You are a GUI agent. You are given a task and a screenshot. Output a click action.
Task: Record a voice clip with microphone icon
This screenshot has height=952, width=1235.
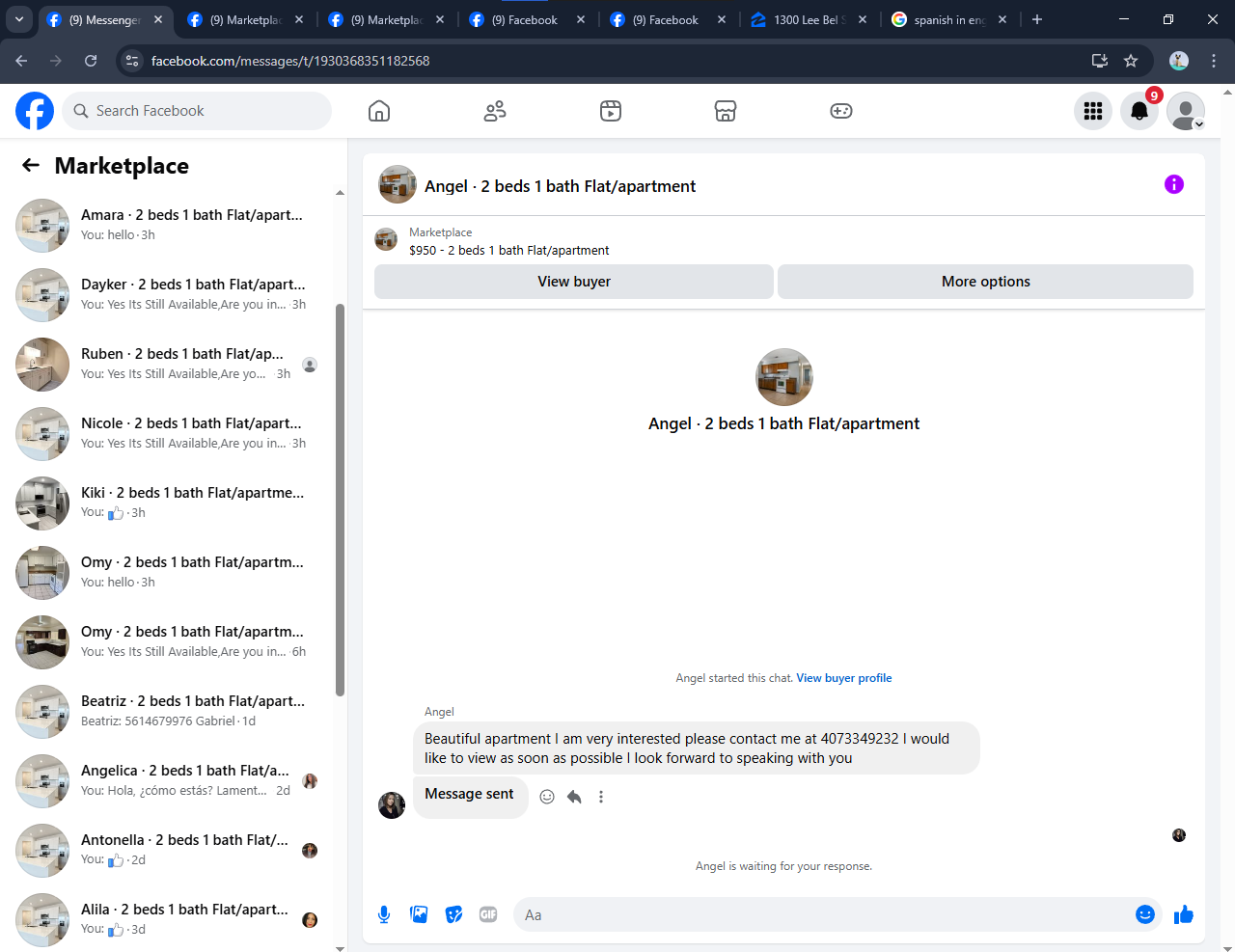384,914
